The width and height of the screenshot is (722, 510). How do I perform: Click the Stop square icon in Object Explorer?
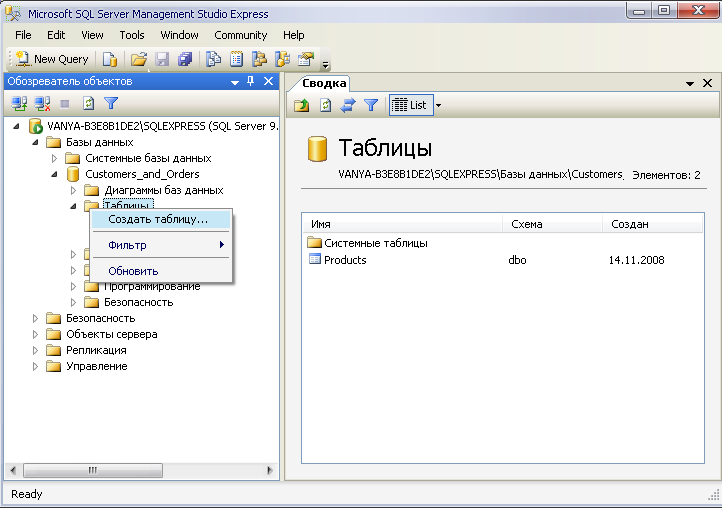pyautogui.click(x=65, y=104)
